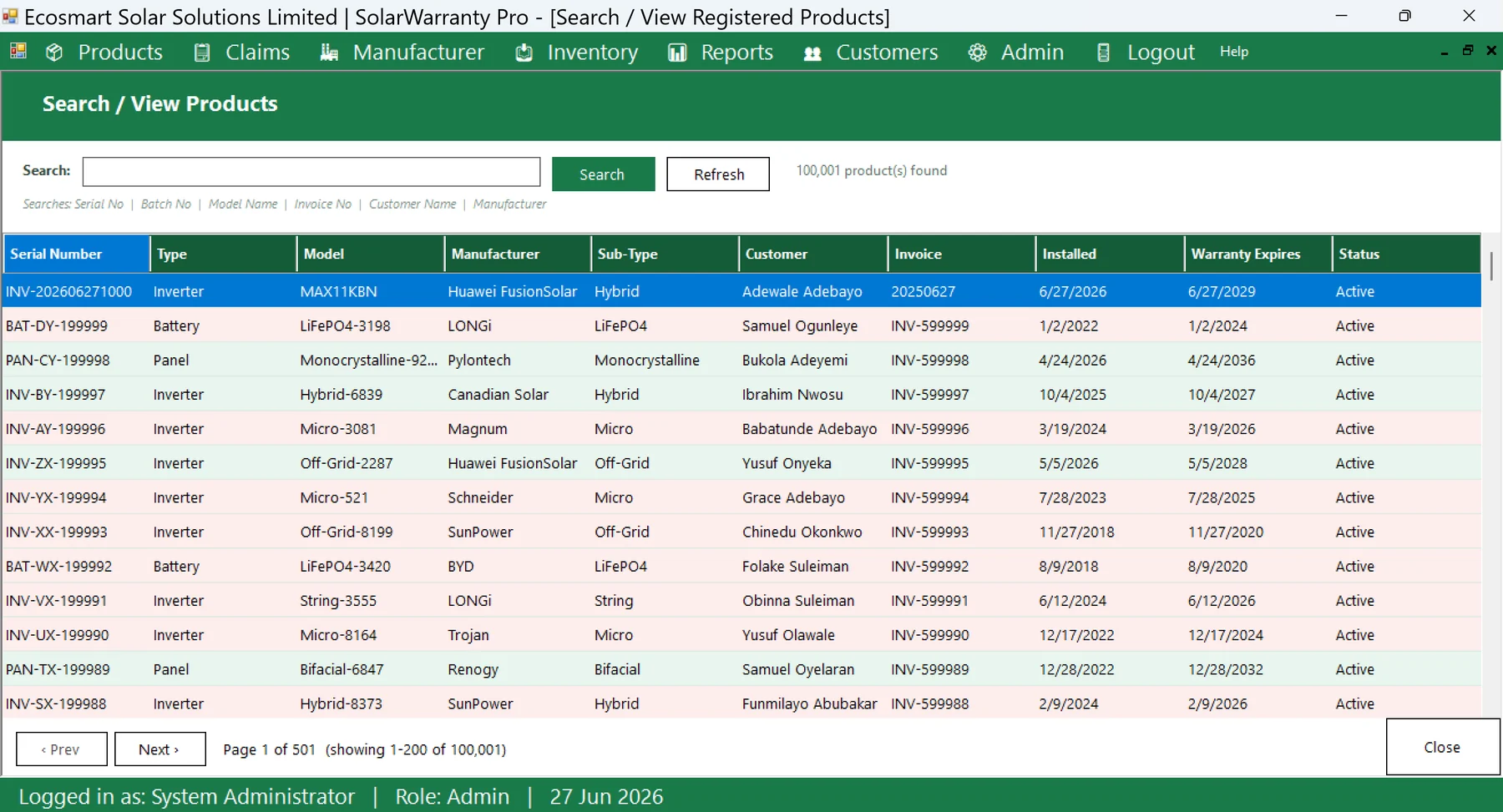Click the Inventory package icon
Viewport: 1503px width, 812px height.
[x=524, y=53]
